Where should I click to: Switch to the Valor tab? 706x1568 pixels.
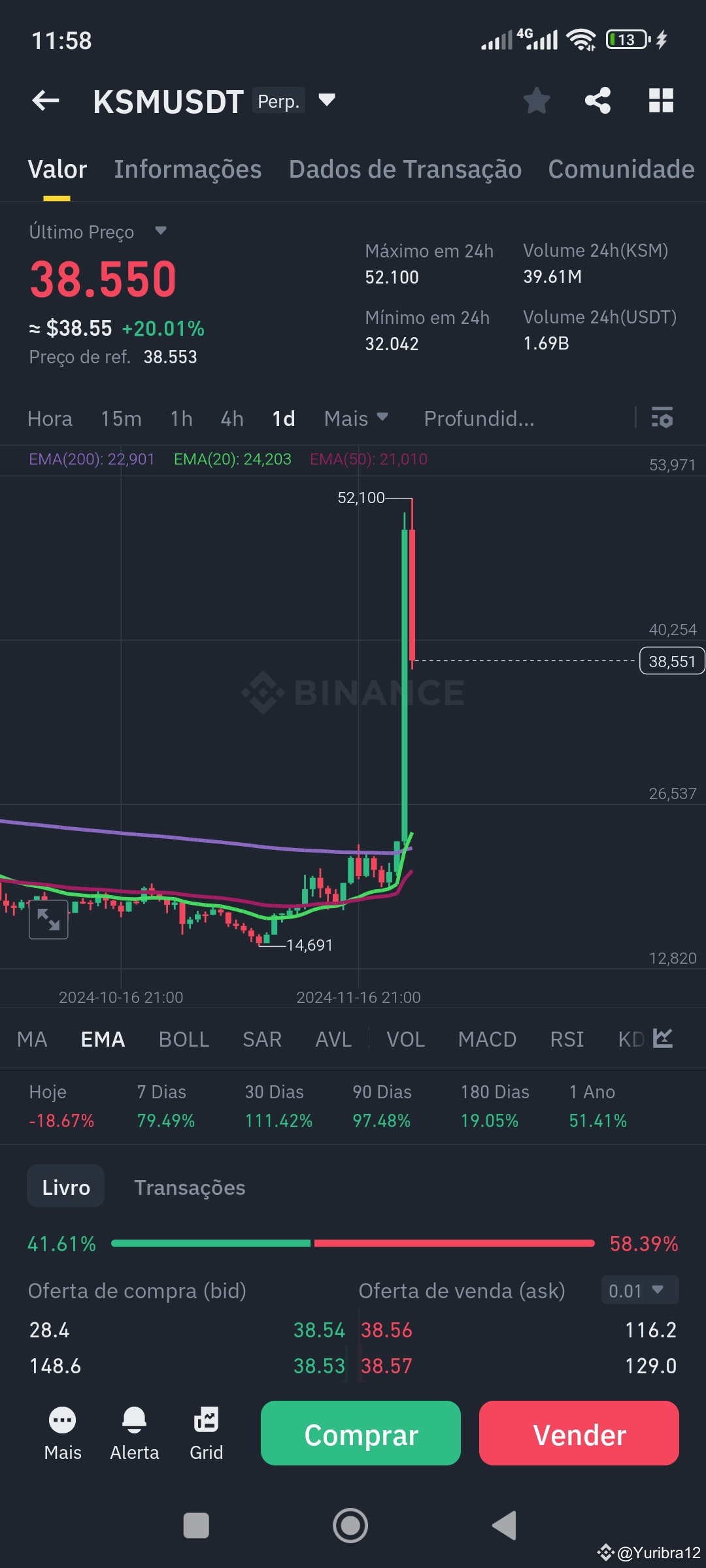click(x=58, y=169)
